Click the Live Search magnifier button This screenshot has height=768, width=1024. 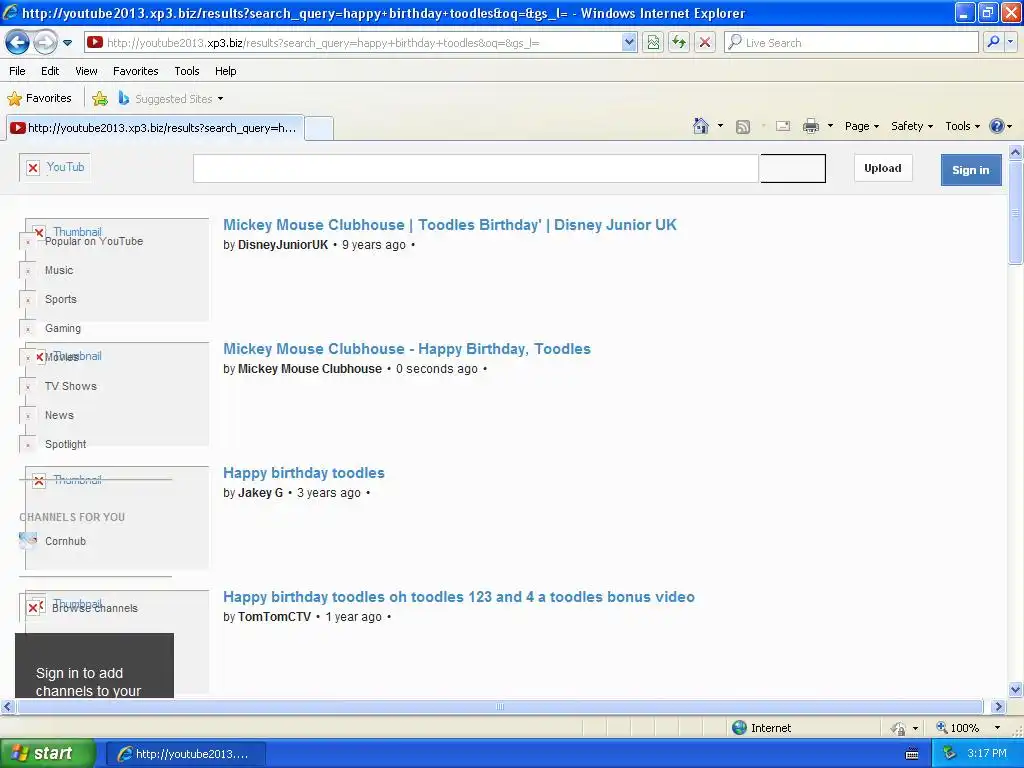(993, 43)
